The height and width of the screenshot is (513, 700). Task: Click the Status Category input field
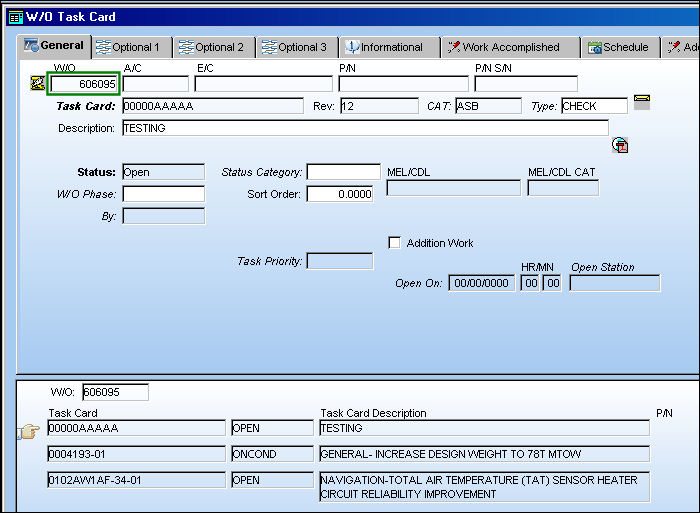click(x=344, y=172)
